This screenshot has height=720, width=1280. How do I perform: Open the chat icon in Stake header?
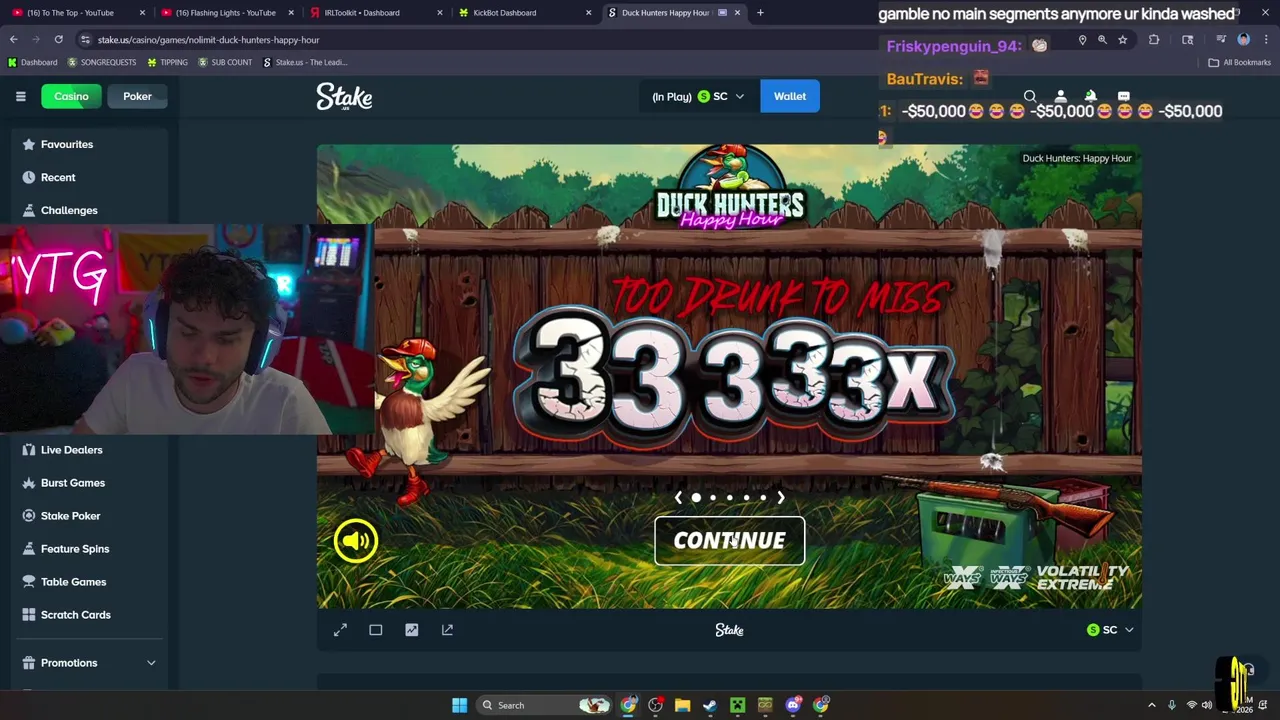[1123, 97]
